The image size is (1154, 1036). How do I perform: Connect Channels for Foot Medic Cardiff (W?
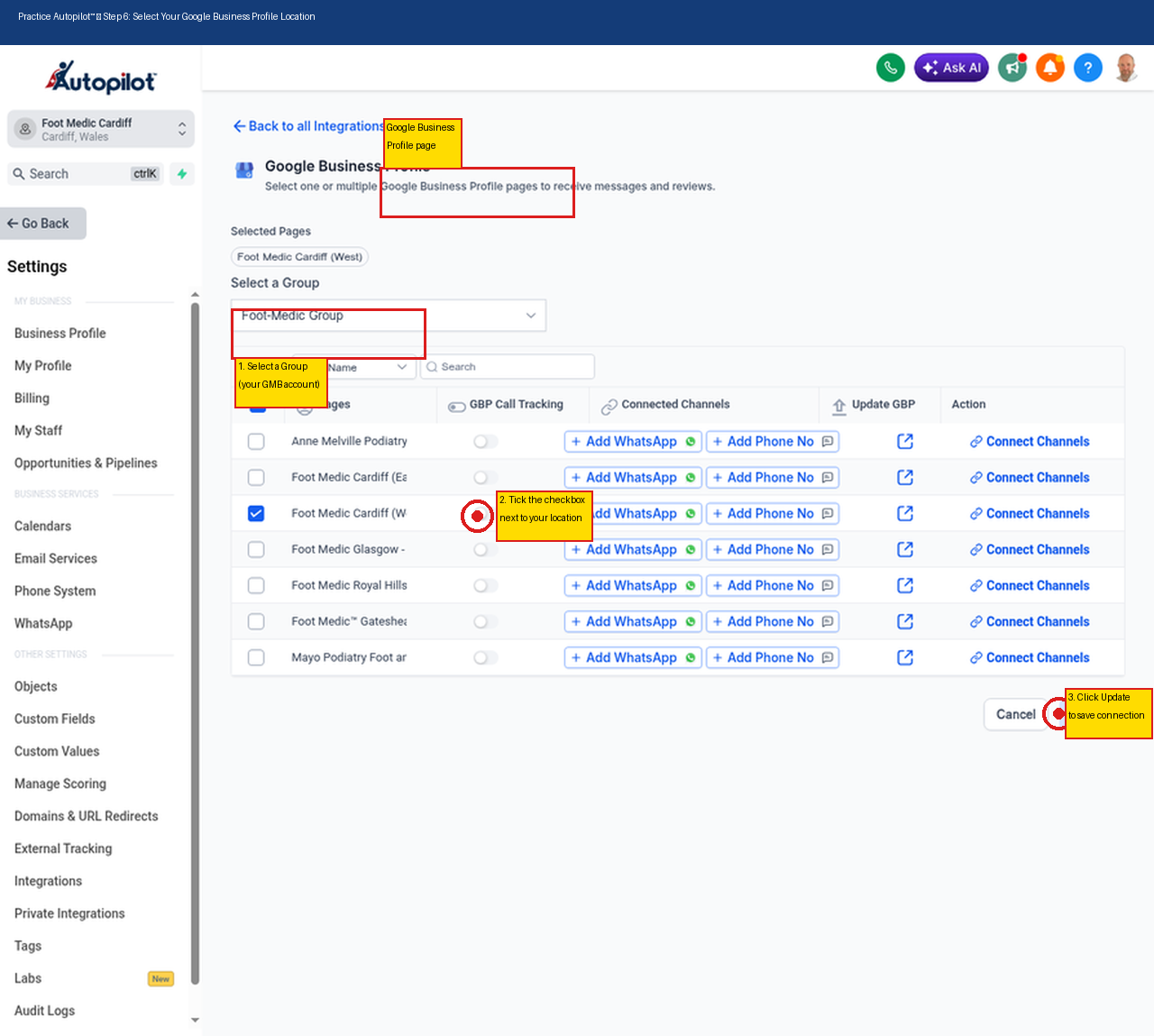click(x=1030, y=514)
